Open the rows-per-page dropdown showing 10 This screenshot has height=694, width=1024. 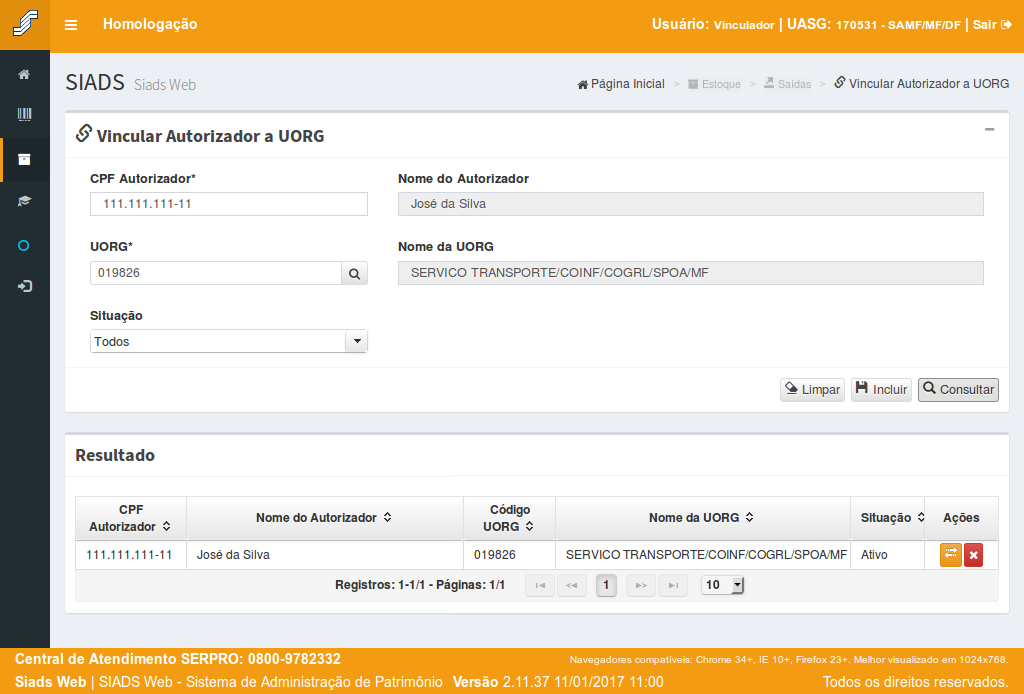(722, 585)
